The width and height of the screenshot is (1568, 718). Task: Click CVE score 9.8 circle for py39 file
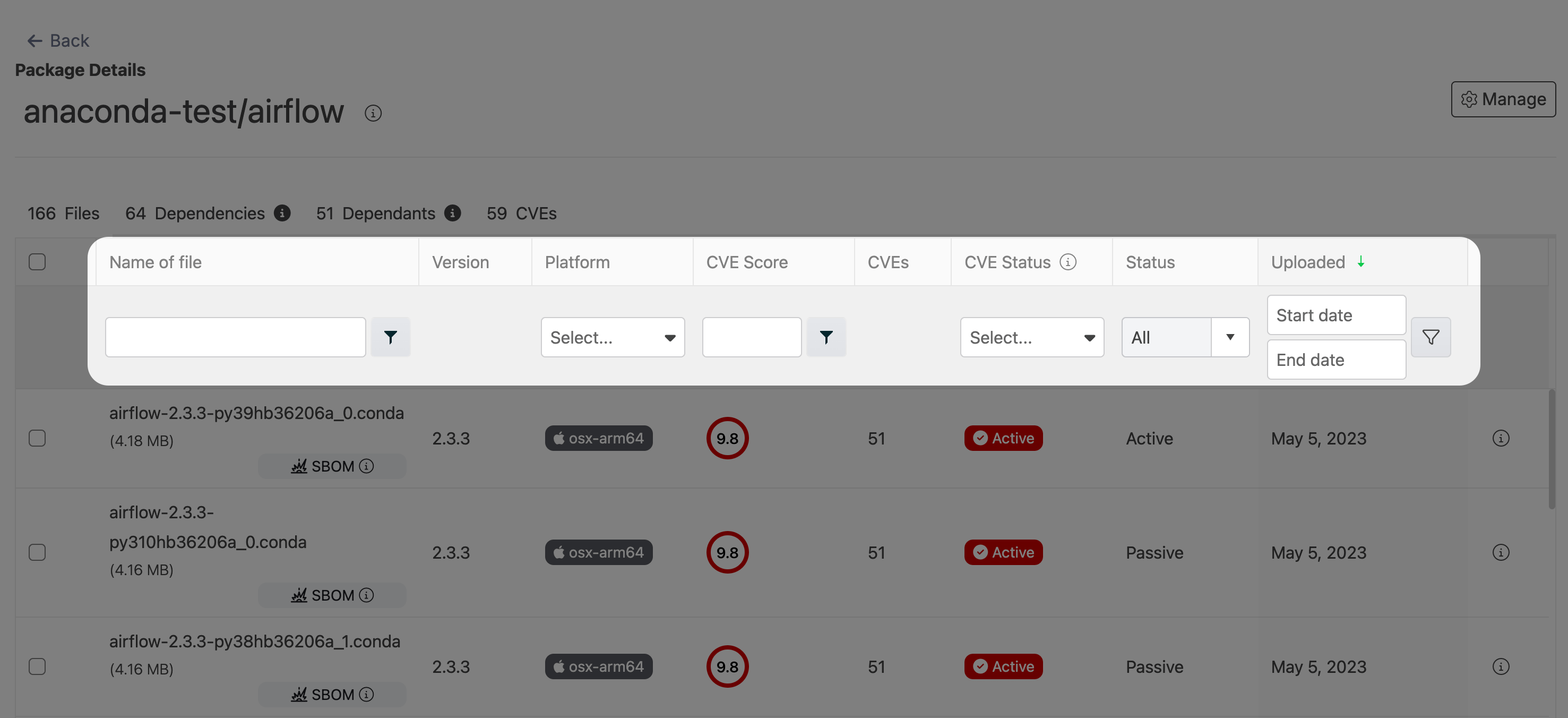click(727, 438)
